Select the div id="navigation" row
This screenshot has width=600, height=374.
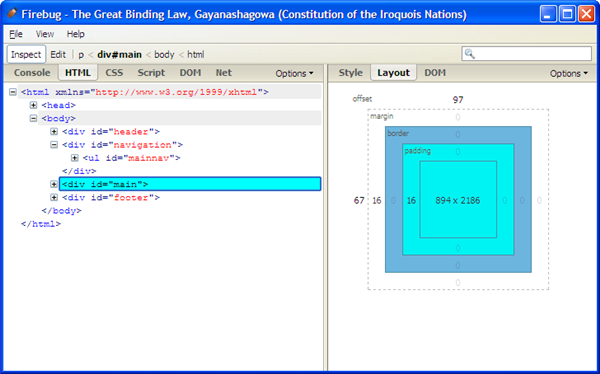(122, 145)
